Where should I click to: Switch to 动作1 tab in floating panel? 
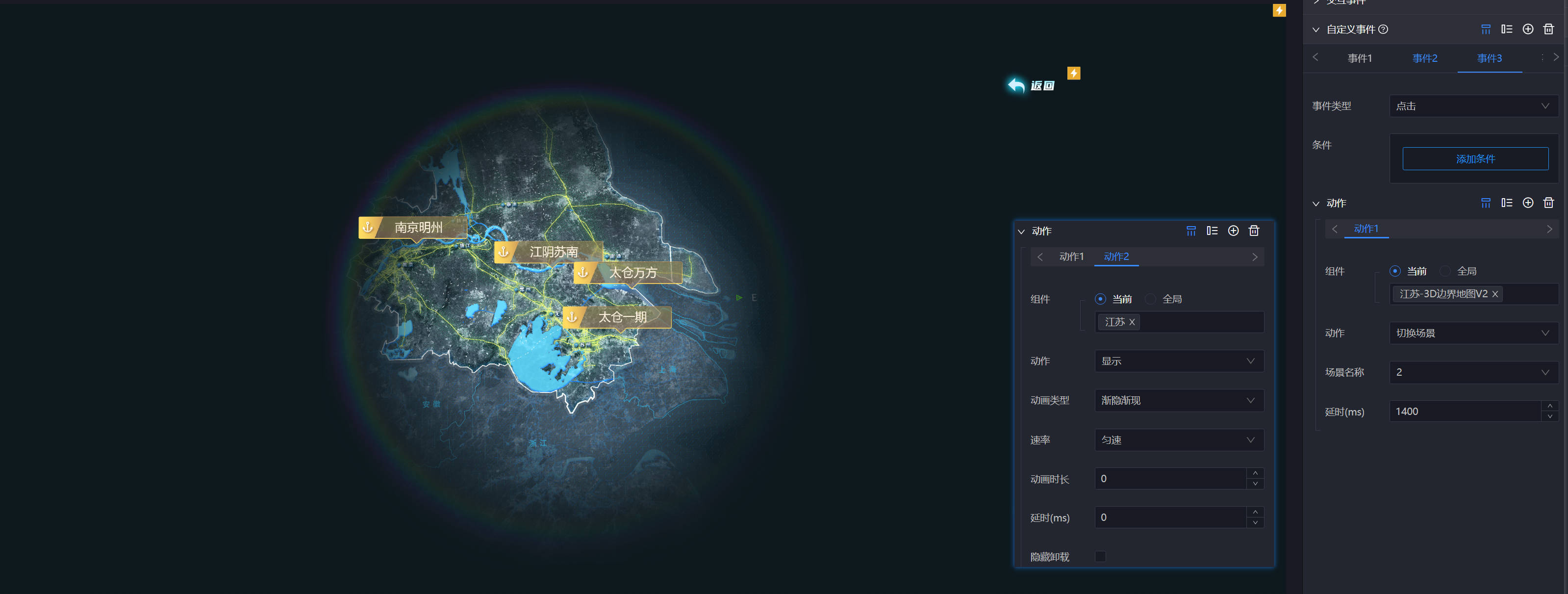[x=1071, y=257]
